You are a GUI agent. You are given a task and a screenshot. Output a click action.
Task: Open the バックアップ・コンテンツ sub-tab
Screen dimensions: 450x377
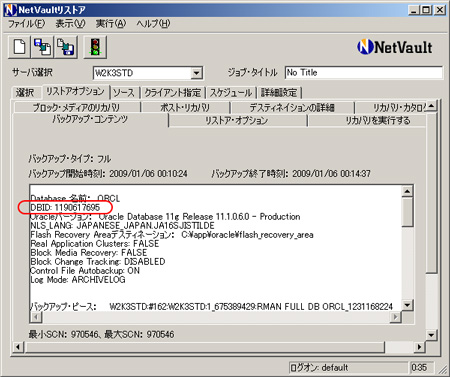click(90, 120)
